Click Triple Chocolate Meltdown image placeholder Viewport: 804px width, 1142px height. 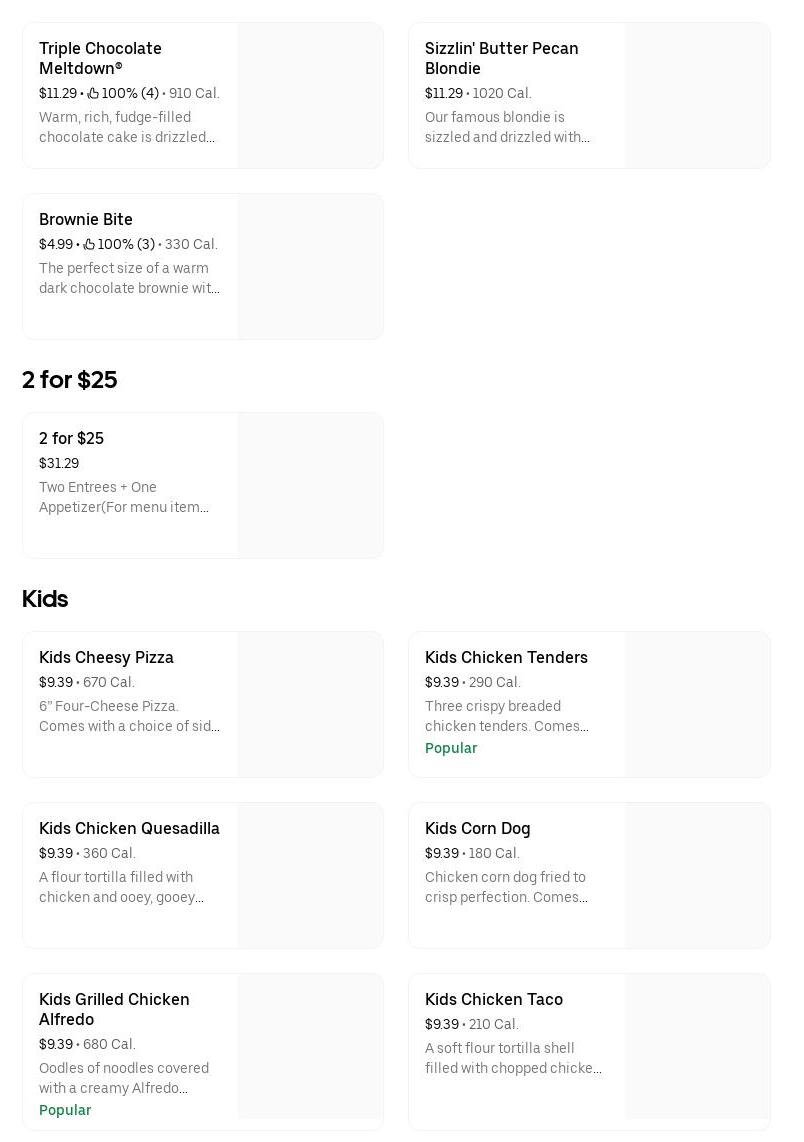pyautogui.click(x=310, y=96)
